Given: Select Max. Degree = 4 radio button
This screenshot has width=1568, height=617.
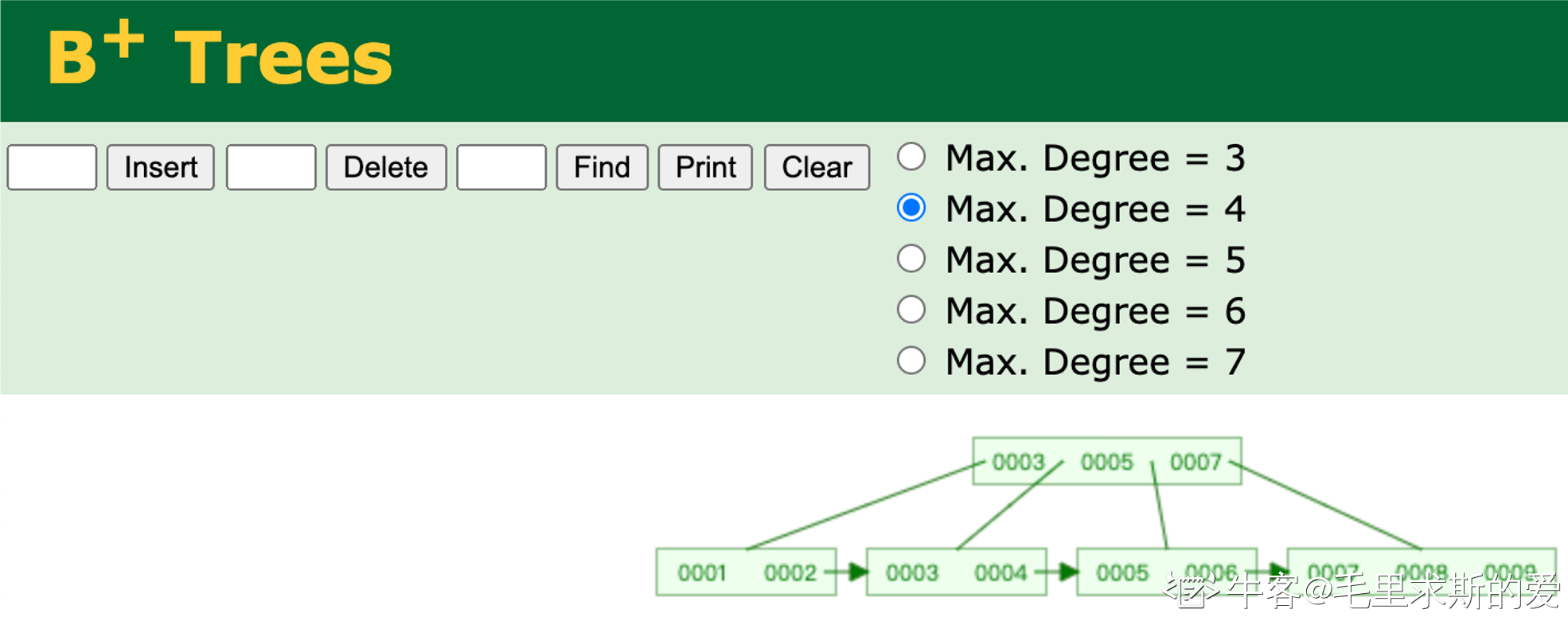Looking at the screenshot, I should pos(911,208).
